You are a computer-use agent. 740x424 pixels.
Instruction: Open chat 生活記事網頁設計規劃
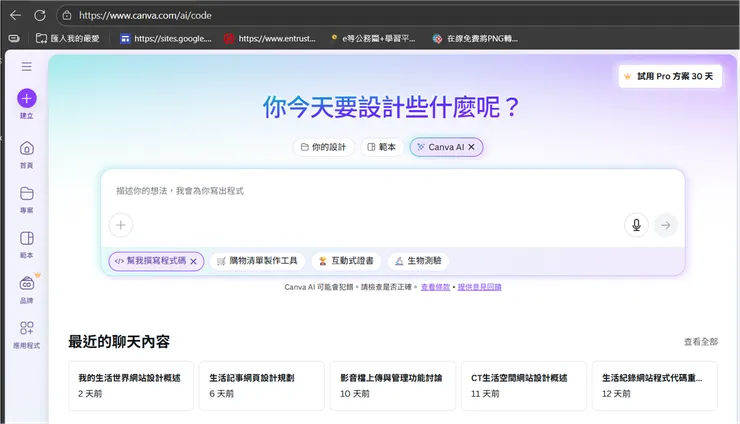tap(262, 386)
